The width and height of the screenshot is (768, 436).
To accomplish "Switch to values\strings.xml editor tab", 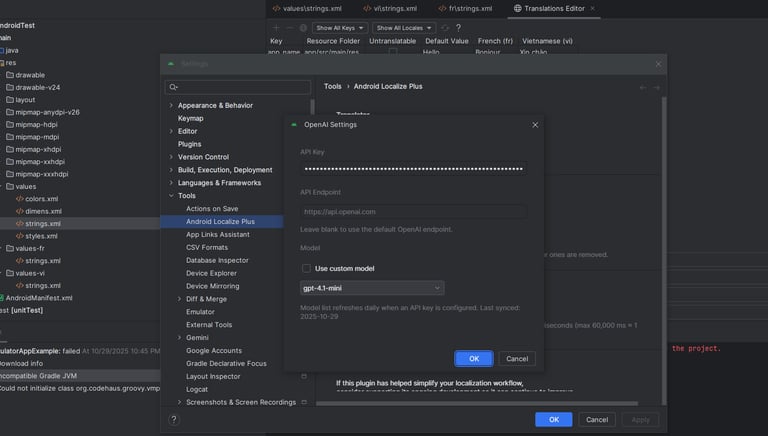I will point(307,8).
